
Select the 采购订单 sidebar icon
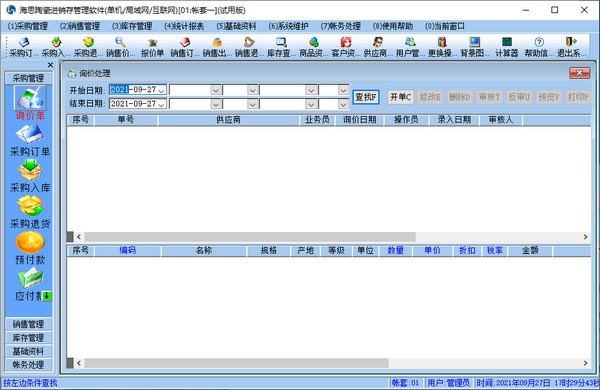[30, 134]
